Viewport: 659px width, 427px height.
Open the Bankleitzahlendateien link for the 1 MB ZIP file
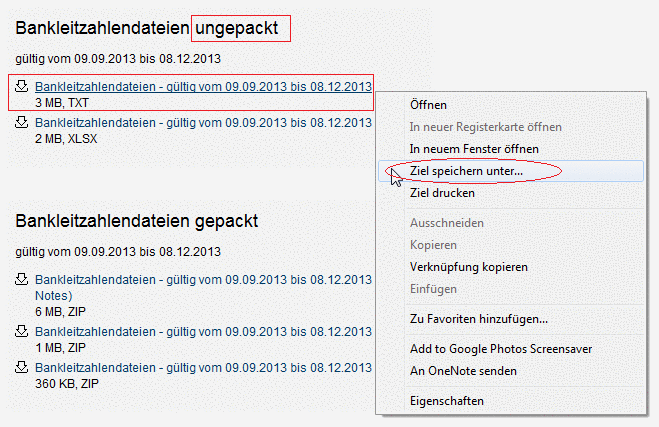point(203,332)
